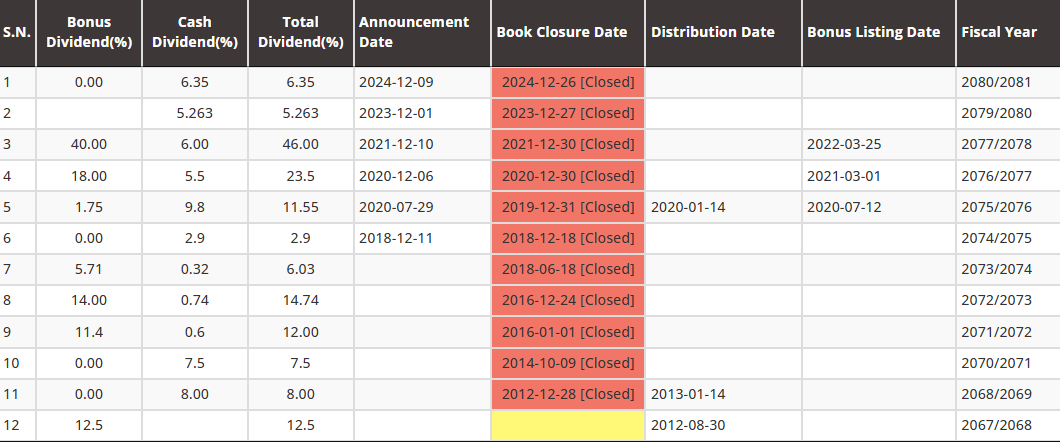This screenshot has height=442, width=1060.
Task: Click the S.N. column header
Action: click(17, 32)
